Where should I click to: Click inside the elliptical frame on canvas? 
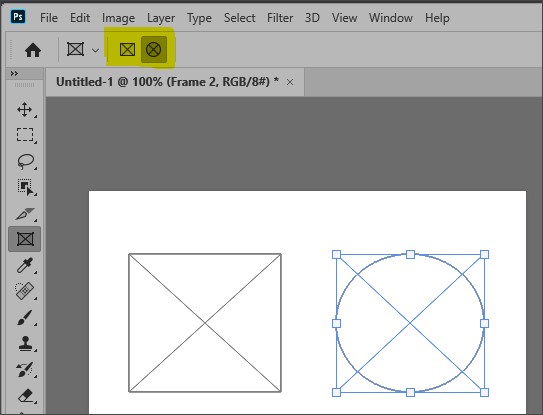[410, 323]
